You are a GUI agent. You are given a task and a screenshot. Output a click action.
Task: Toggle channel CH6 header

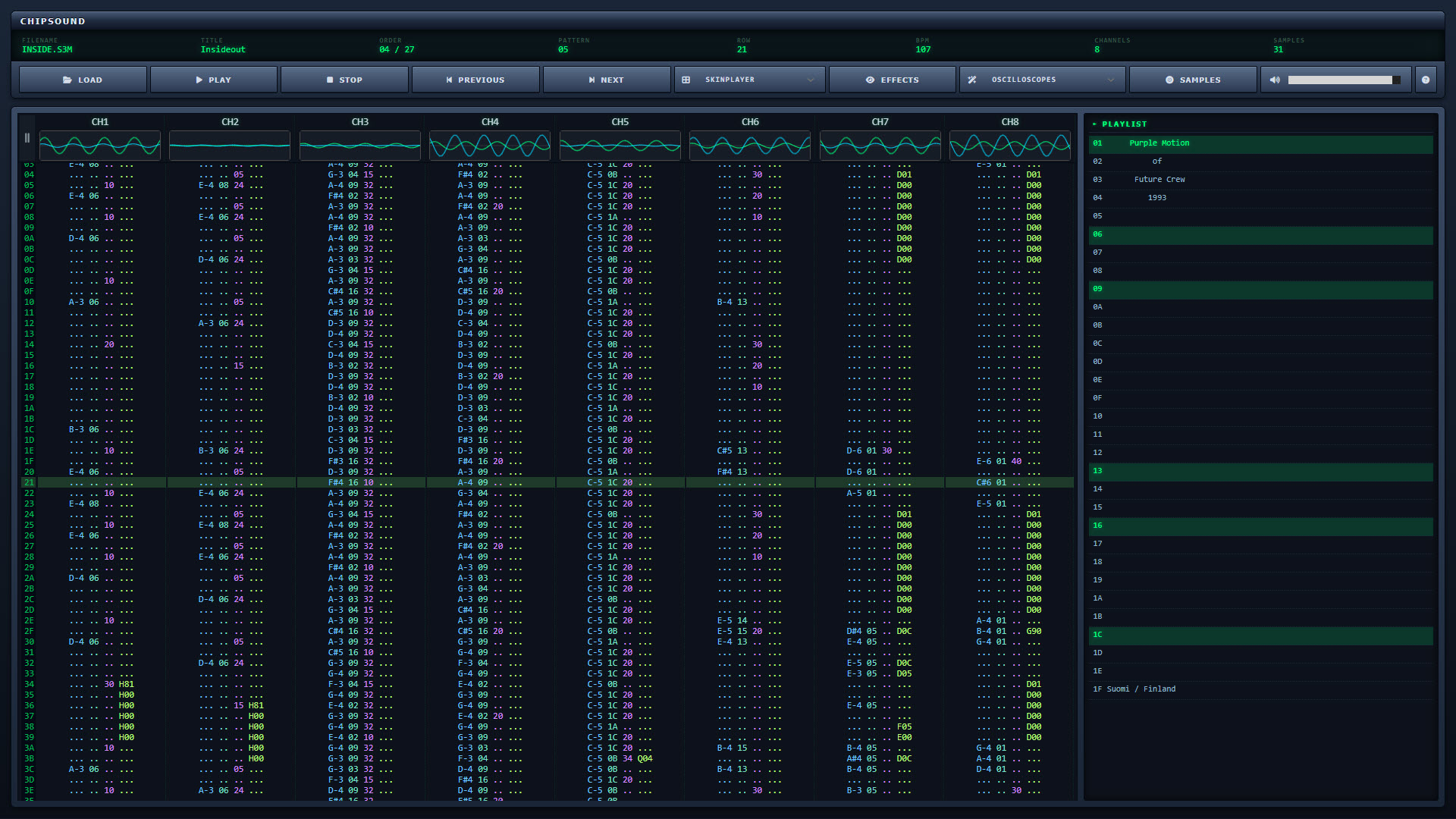click(750, 121)
